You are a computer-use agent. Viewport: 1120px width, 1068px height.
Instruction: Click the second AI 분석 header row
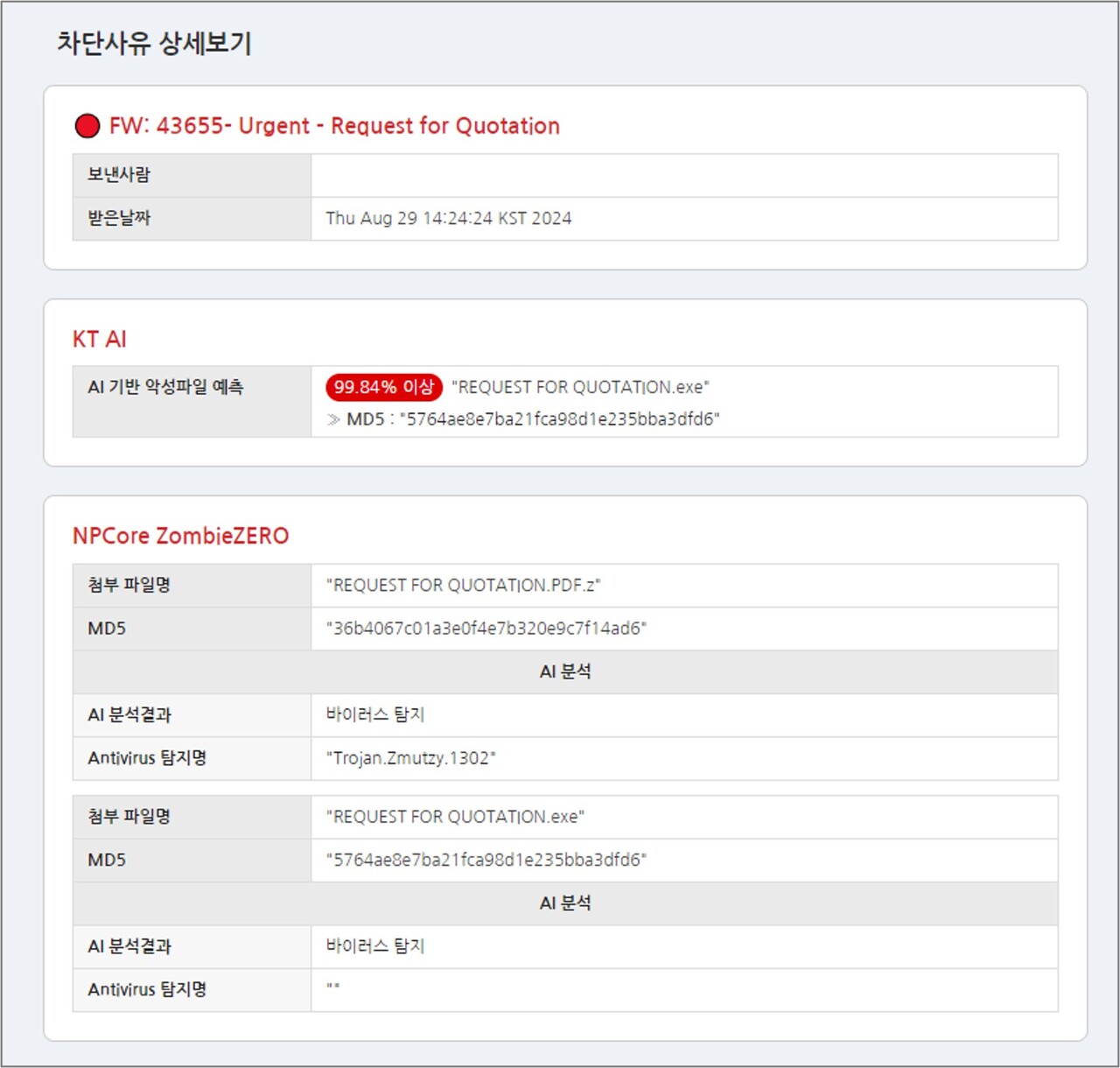[565, 903]
